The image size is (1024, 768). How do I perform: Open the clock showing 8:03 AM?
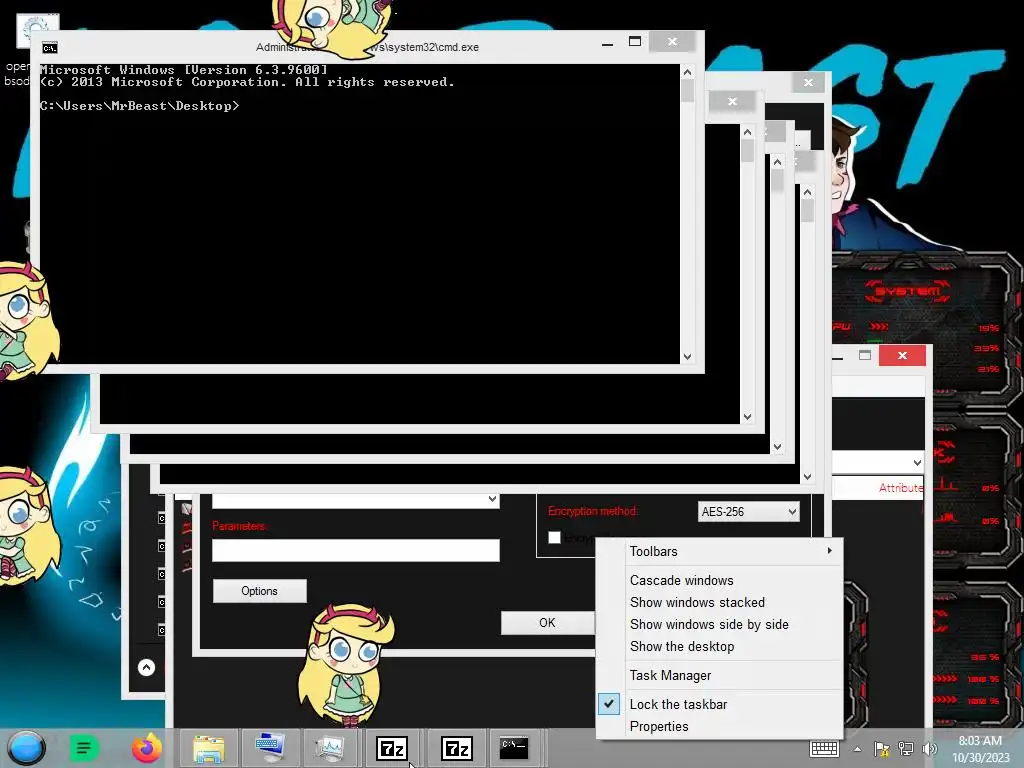(980, 749)
